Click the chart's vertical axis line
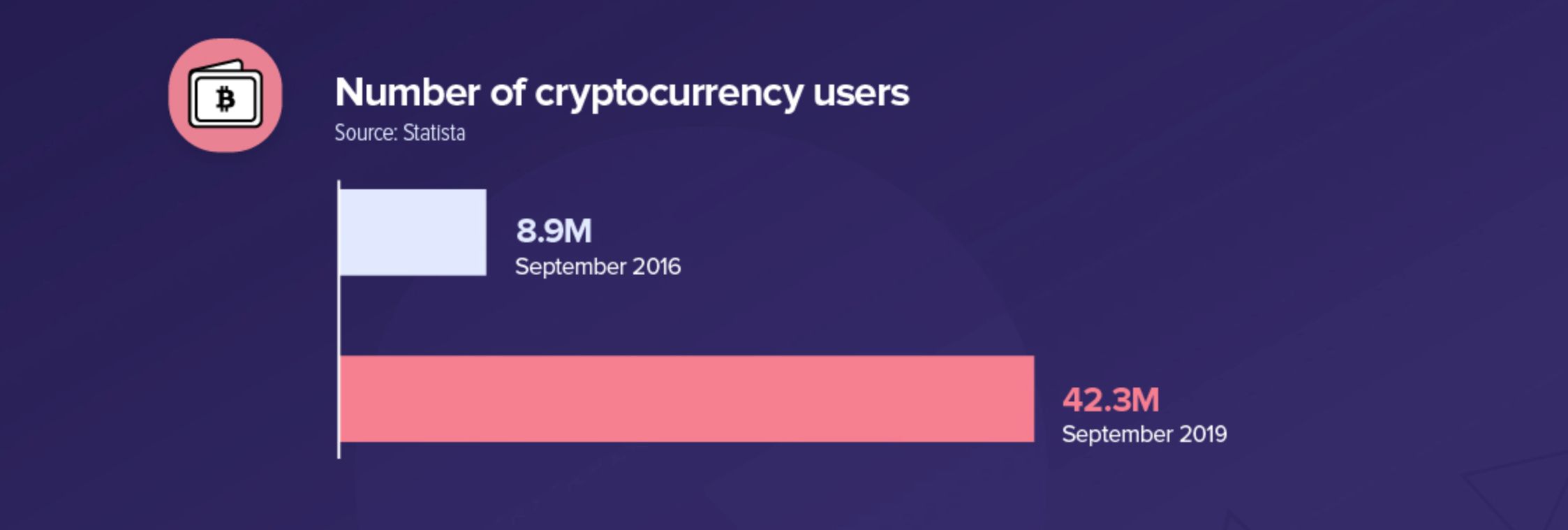 (x=339, y=319)
